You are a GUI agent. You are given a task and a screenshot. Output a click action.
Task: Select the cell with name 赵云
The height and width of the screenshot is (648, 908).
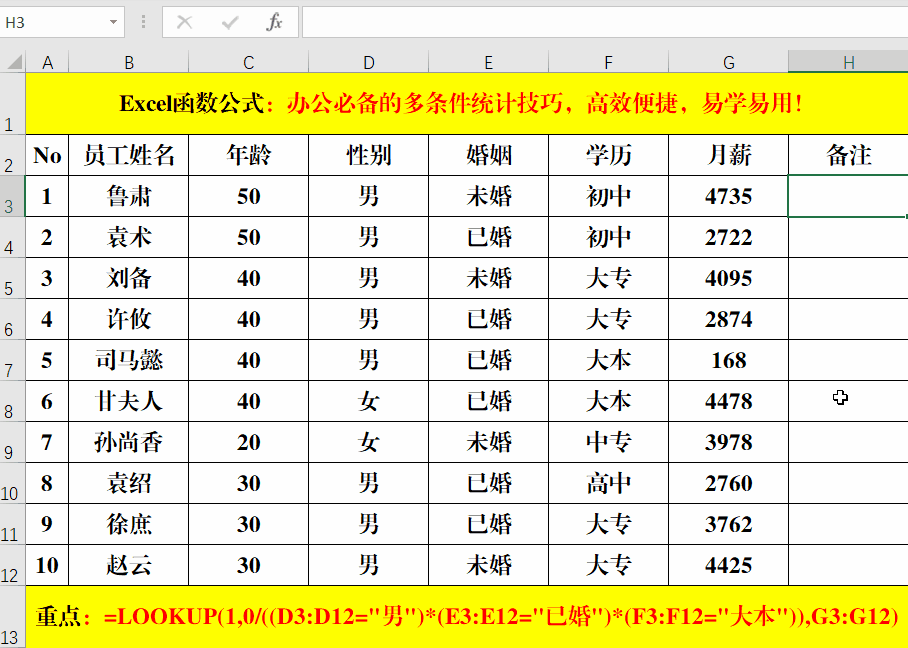click(x=129, y=565)
